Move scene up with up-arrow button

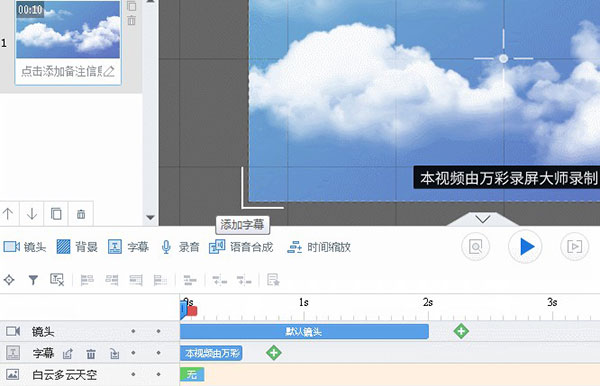pos(8,213)
